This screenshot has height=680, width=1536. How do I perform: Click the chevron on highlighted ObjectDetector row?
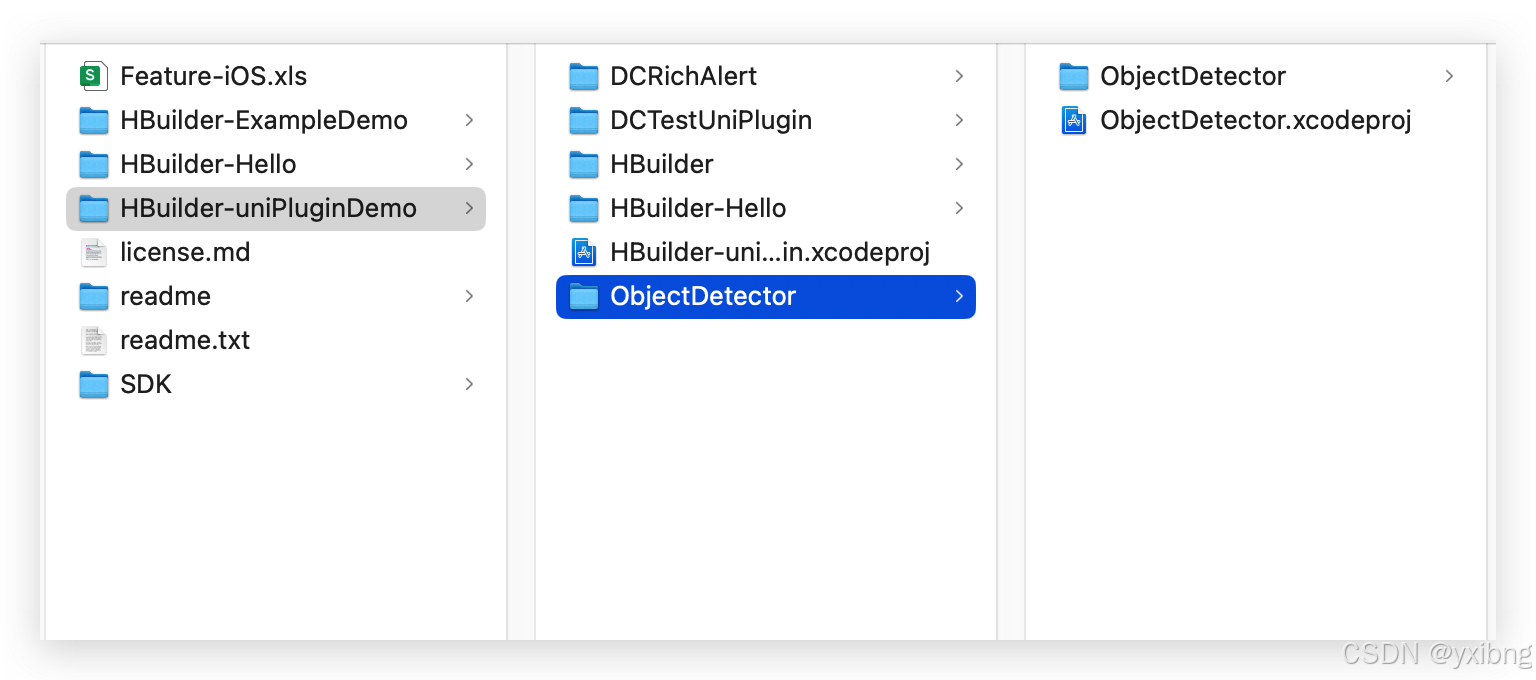[959, 296]
